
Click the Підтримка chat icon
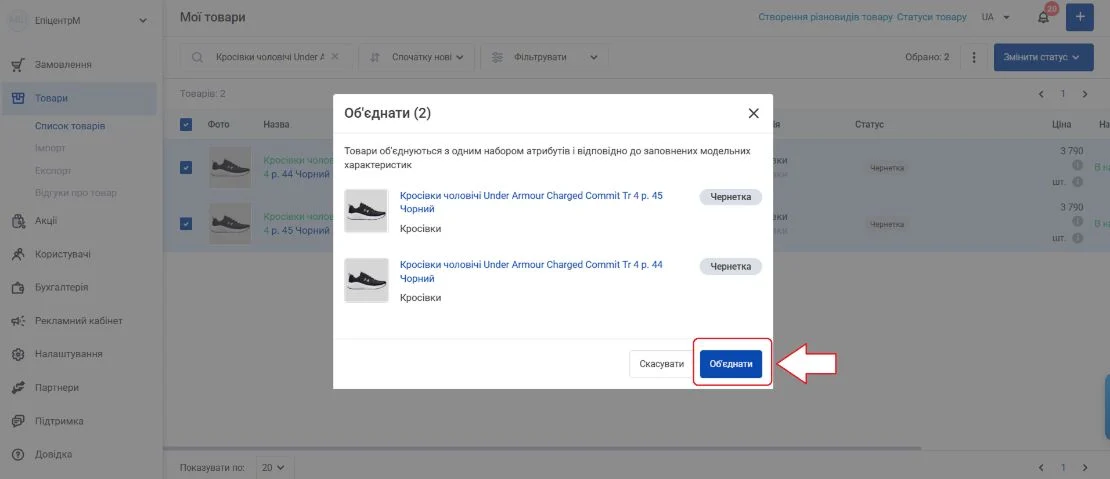tap(18, 421)
